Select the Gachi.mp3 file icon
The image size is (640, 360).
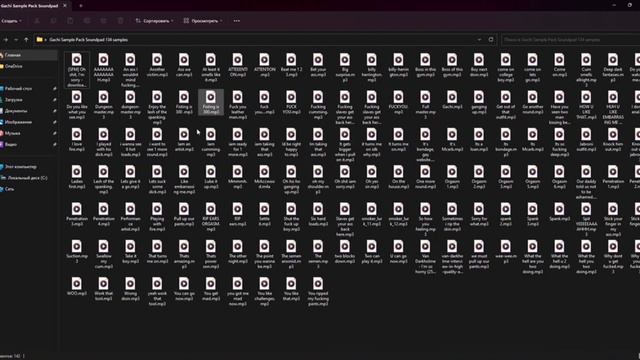click(x=452, y=97)
